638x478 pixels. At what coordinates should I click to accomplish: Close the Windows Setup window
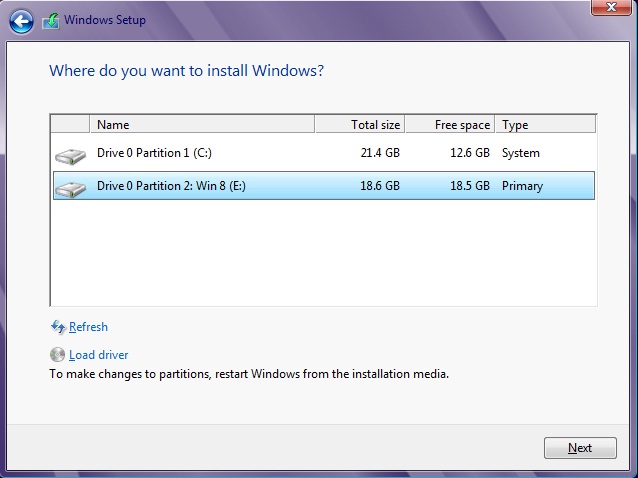click(x=611, y=7)
